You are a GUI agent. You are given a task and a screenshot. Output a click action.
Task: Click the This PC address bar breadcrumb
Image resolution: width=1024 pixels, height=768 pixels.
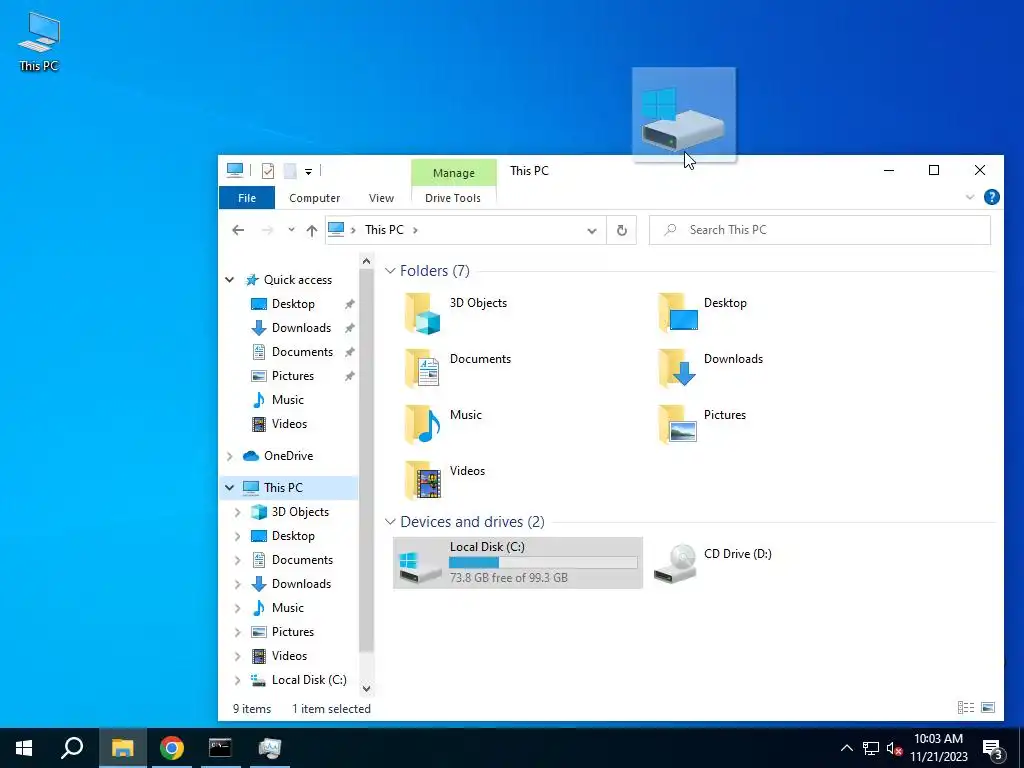tap(384, 230)
